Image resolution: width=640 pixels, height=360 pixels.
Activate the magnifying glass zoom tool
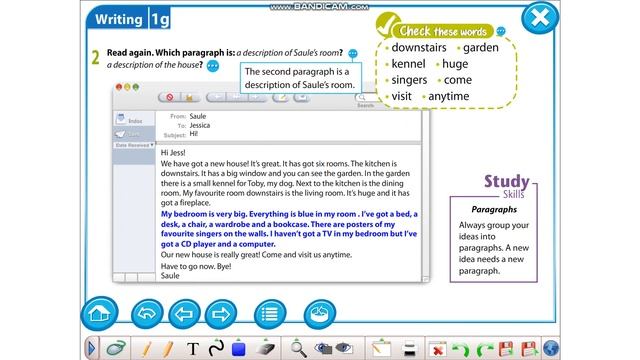pos(298,348)
